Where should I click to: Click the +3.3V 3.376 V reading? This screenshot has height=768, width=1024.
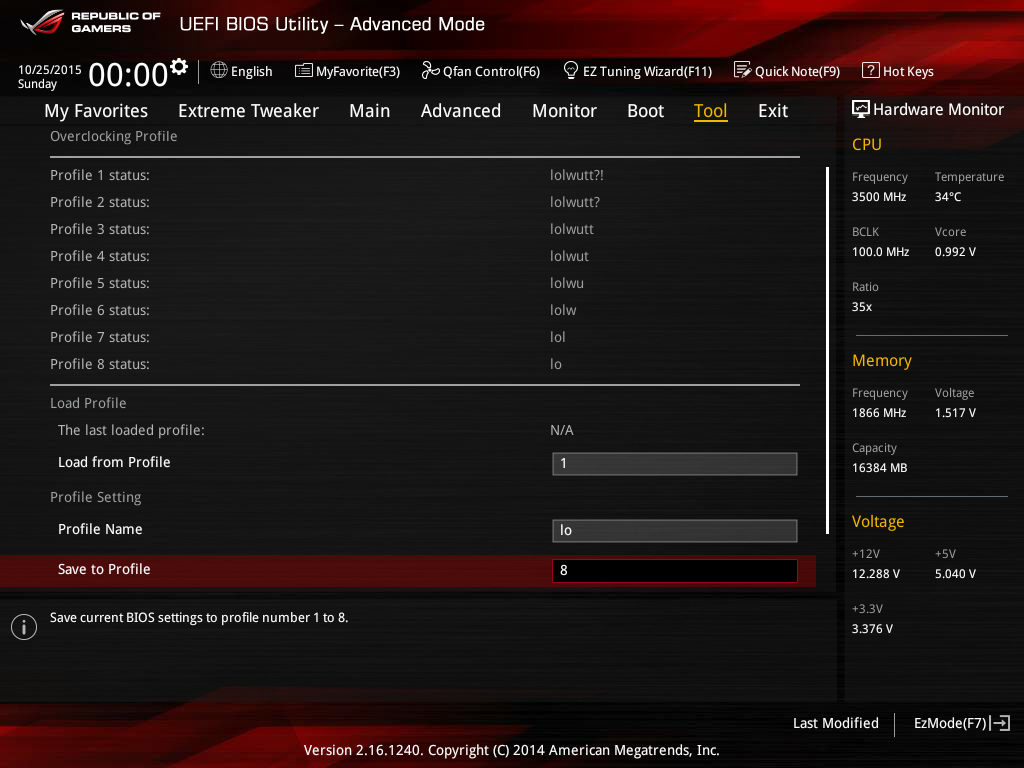[872, 628]
